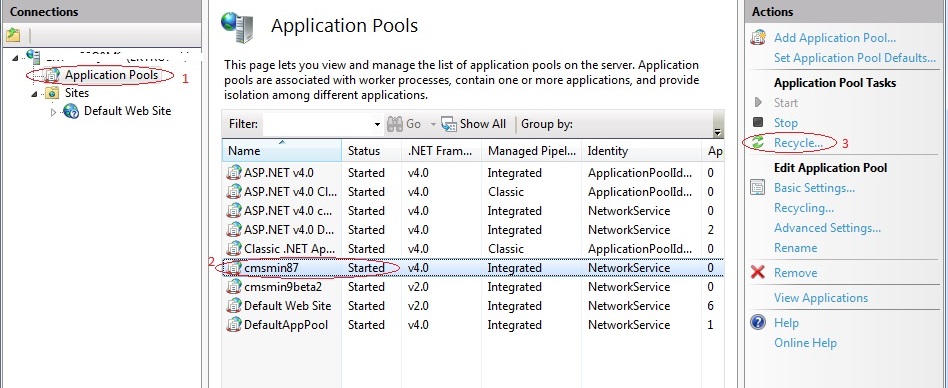Click the DefaultAppPool row icon
The width and height of the screenshot is (948, 388).
pos(233,325)
